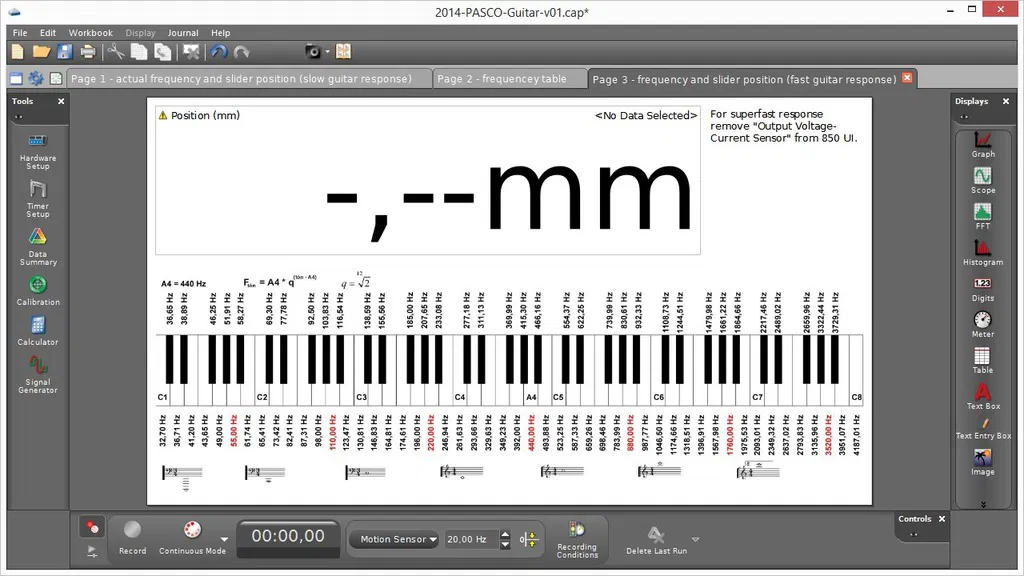Add a Digits display
This screenshot has height=576, width=1024.
pos(982,289)
